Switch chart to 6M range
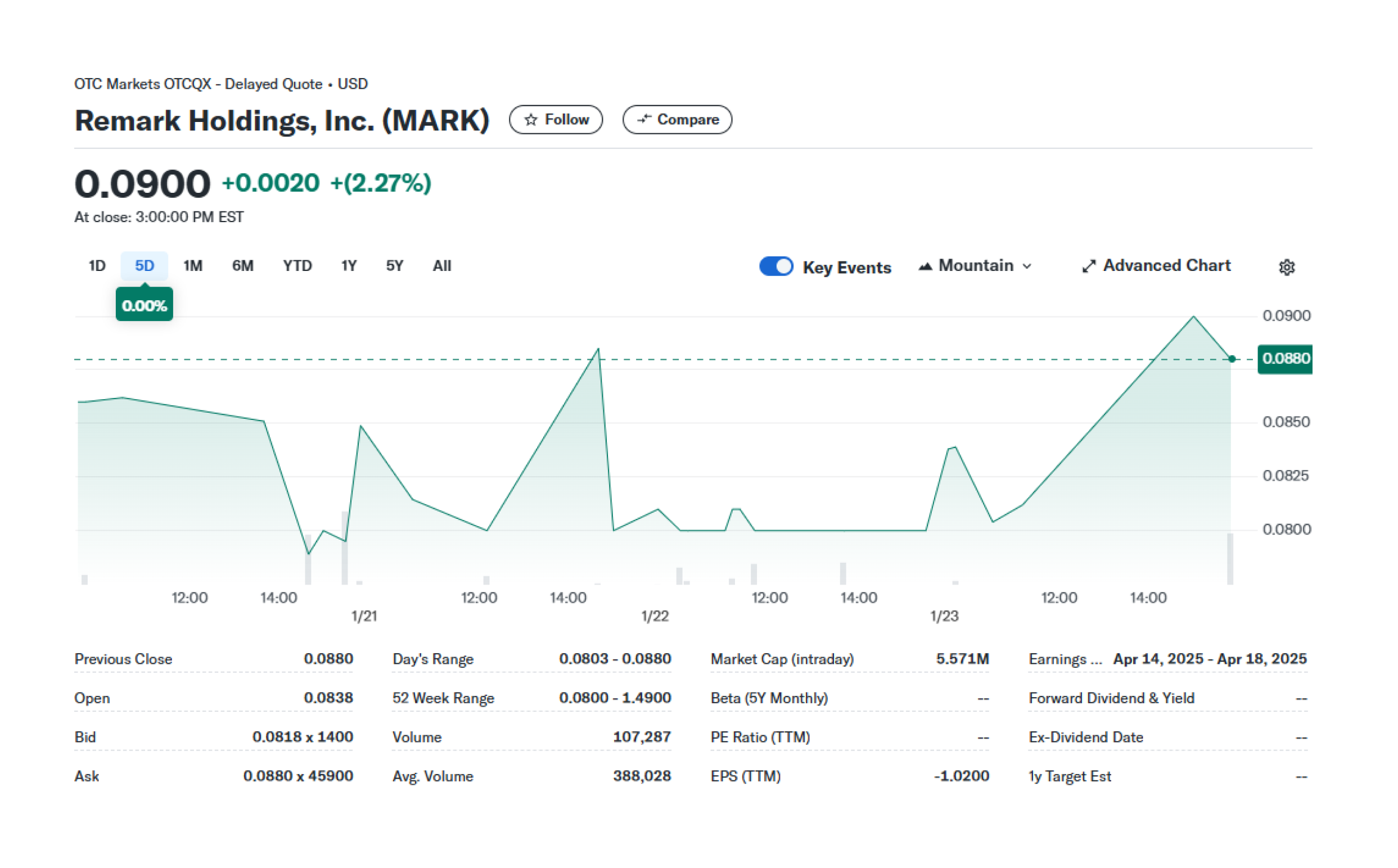The height and width of the screenshot is (868, 1398). [244, 267]
